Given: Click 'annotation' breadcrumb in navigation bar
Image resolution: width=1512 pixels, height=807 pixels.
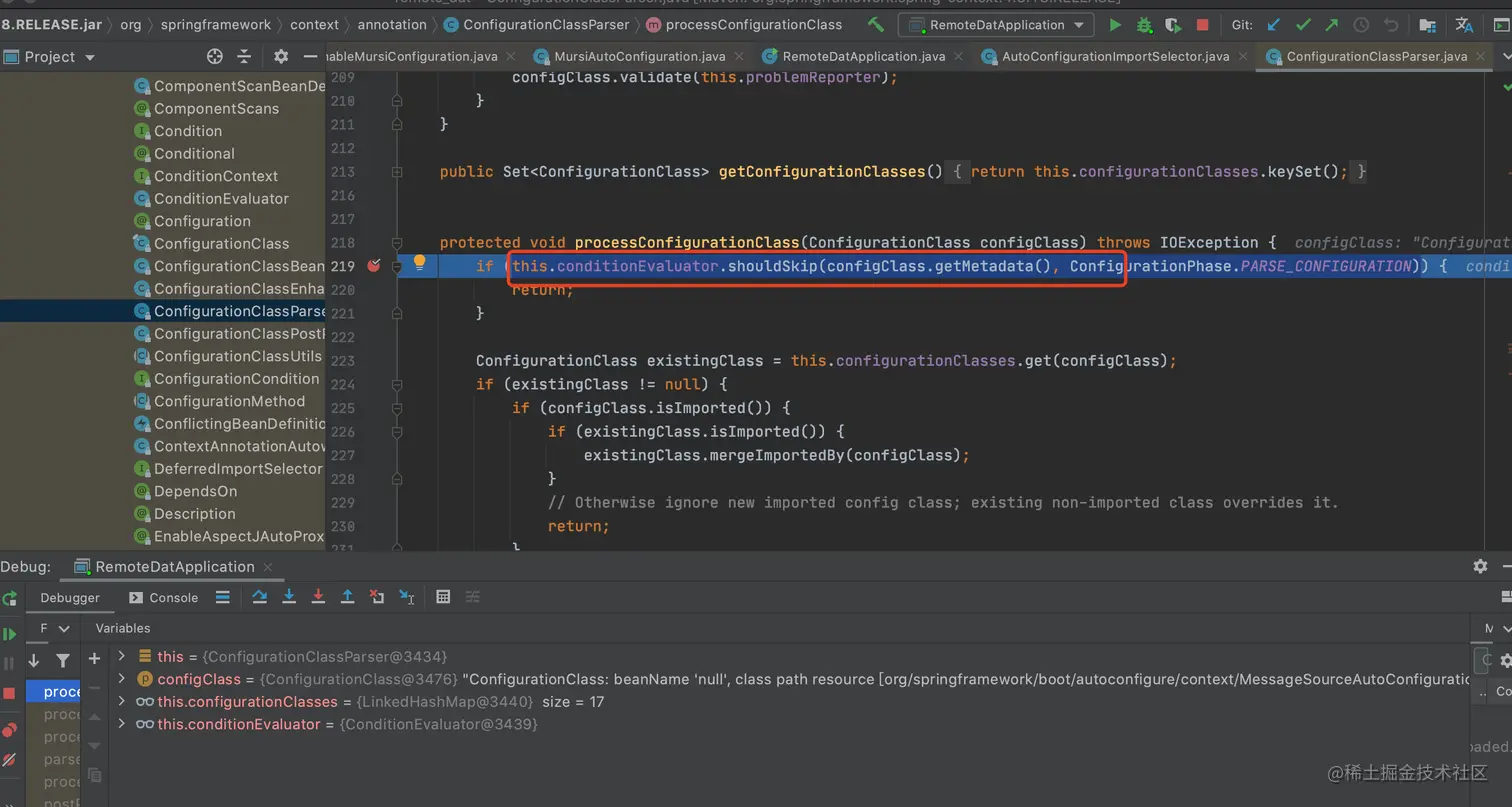Looking at the screenshot, I should point(392,24).
